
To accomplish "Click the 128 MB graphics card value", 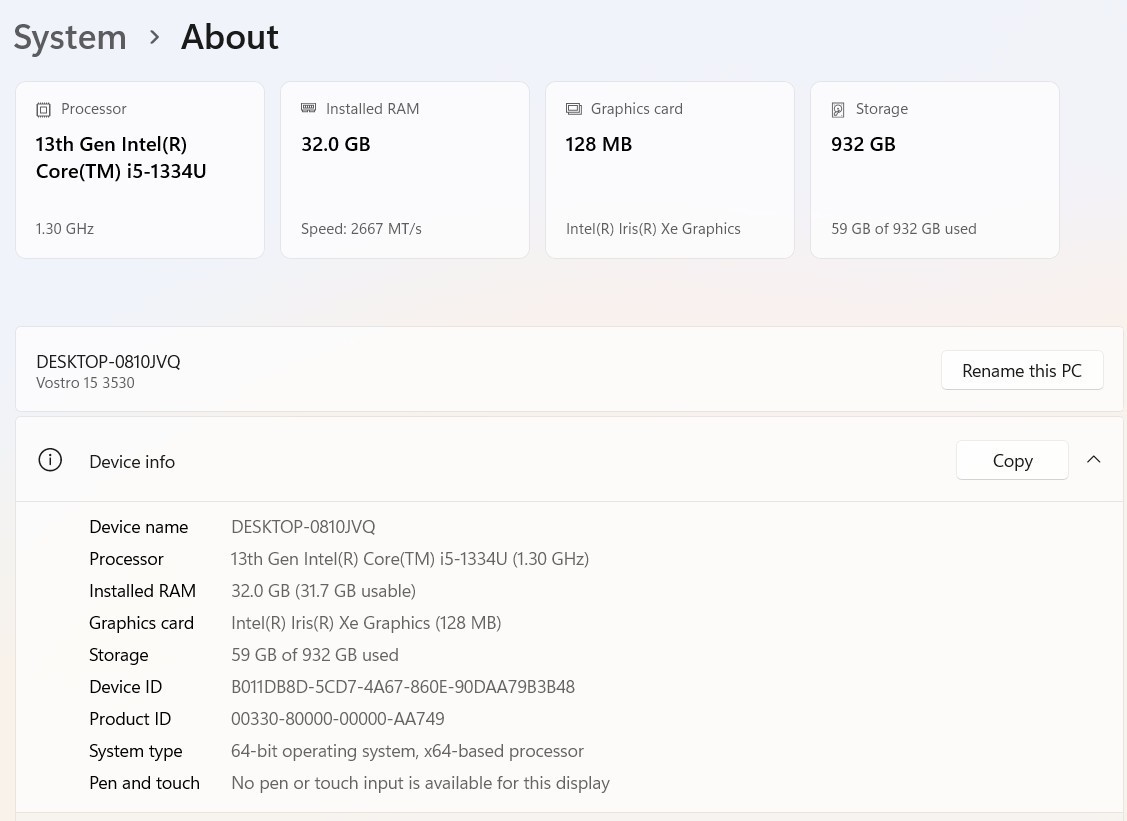I will 598,145.
